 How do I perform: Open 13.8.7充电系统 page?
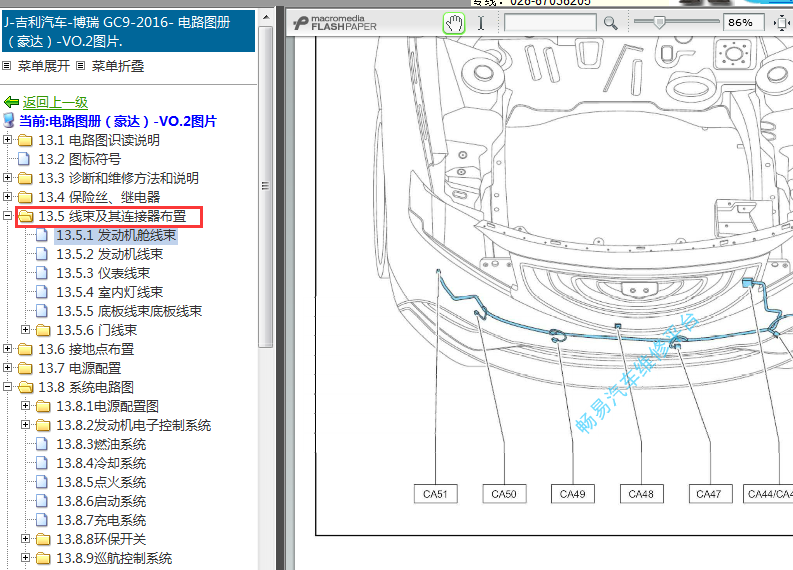click(101, 520)
